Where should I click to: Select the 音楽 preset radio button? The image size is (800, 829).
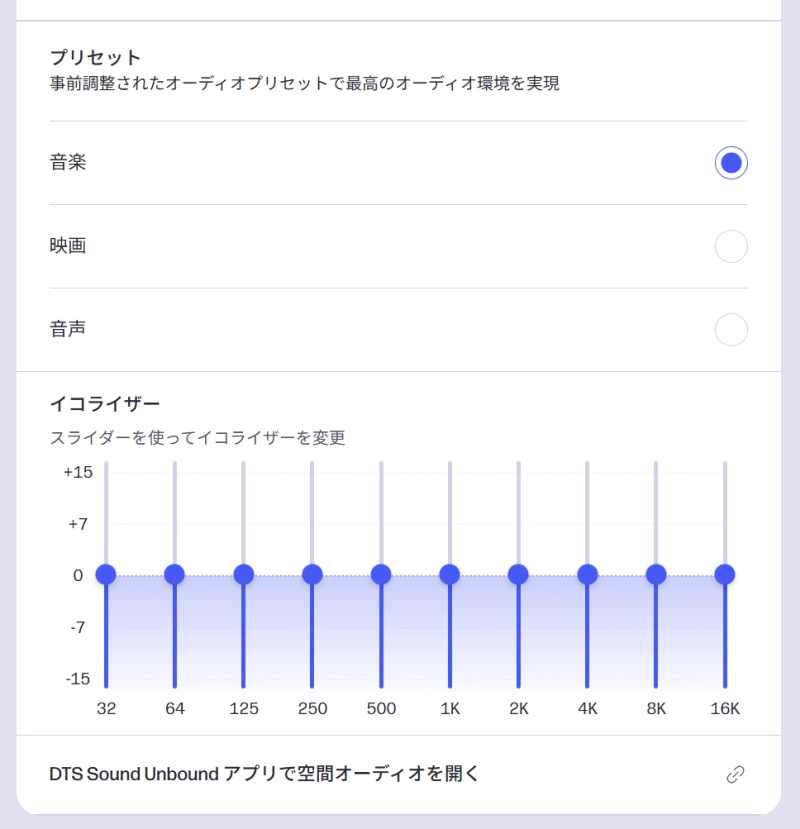(x=731, y=161)
